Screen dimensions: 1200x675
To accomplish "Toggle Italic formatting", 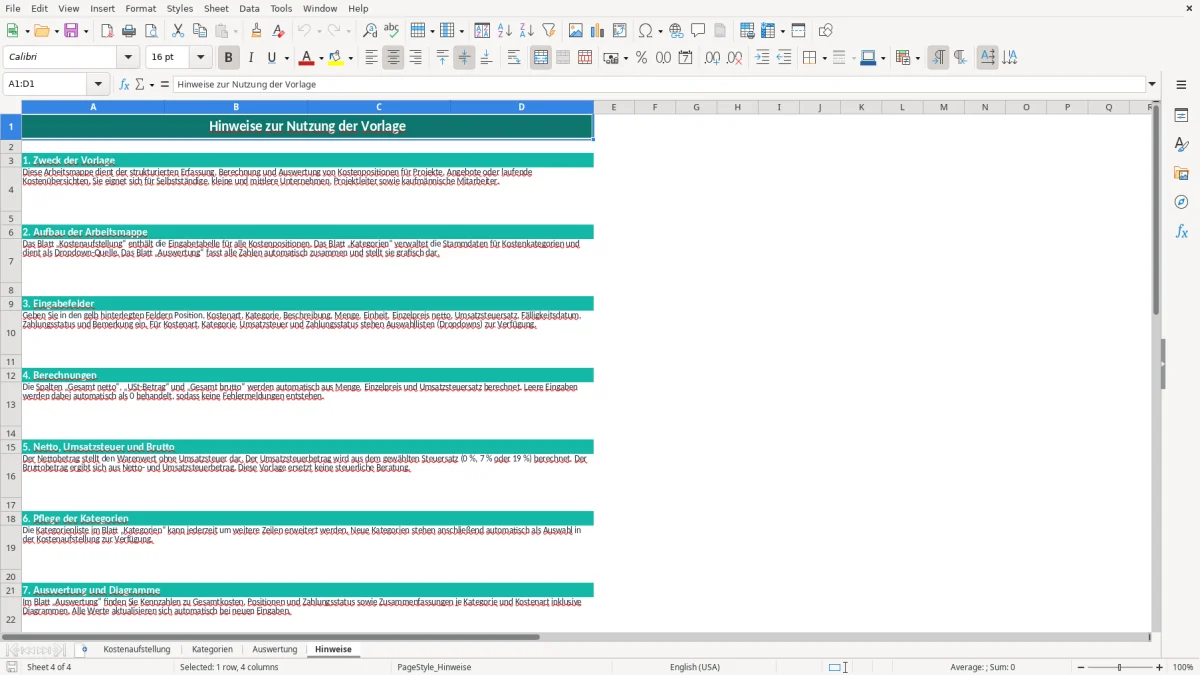I will (x=251, y=58).
